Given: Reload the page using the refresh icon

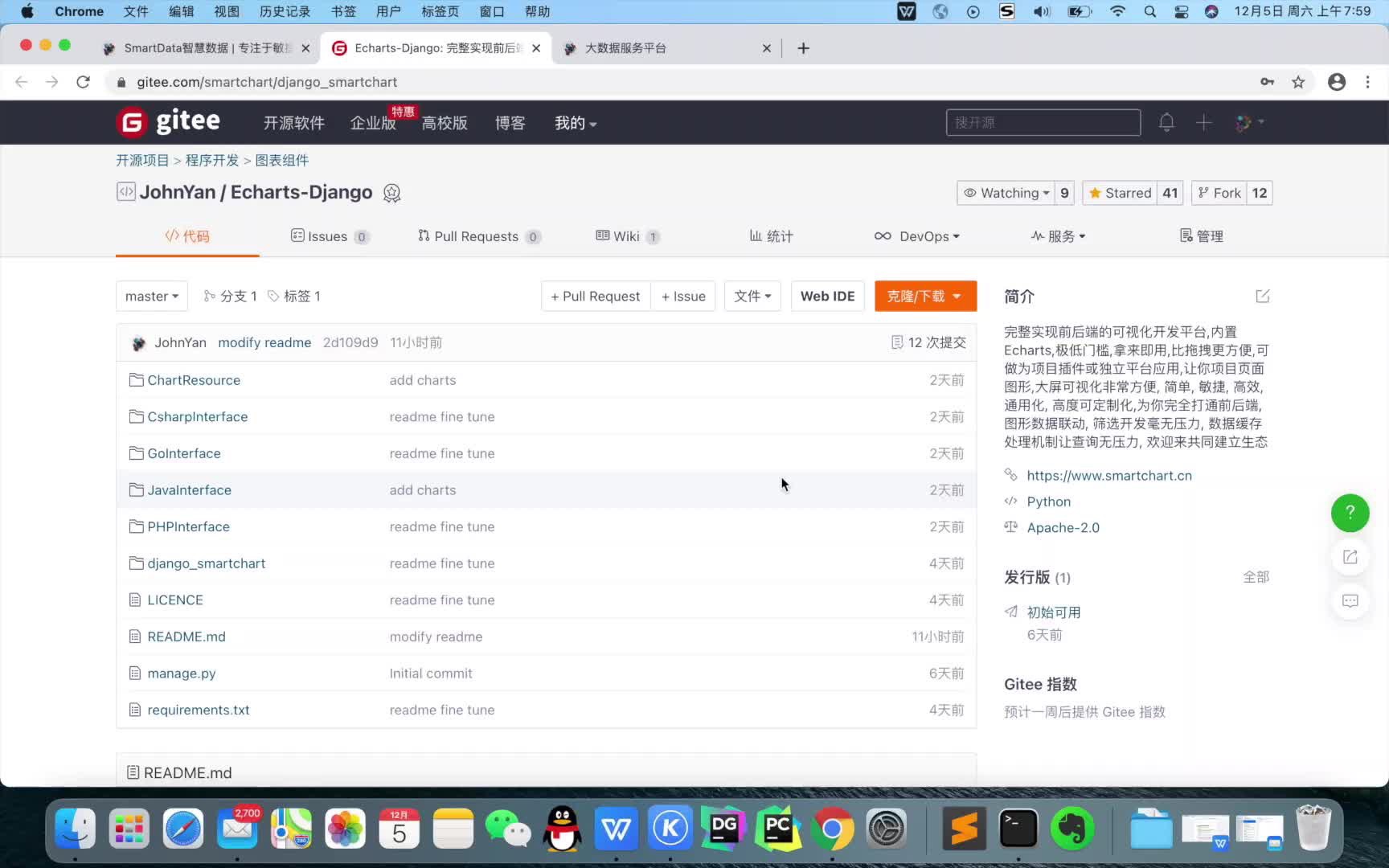Looking at the screenshot, I should (x=83, y=82).
